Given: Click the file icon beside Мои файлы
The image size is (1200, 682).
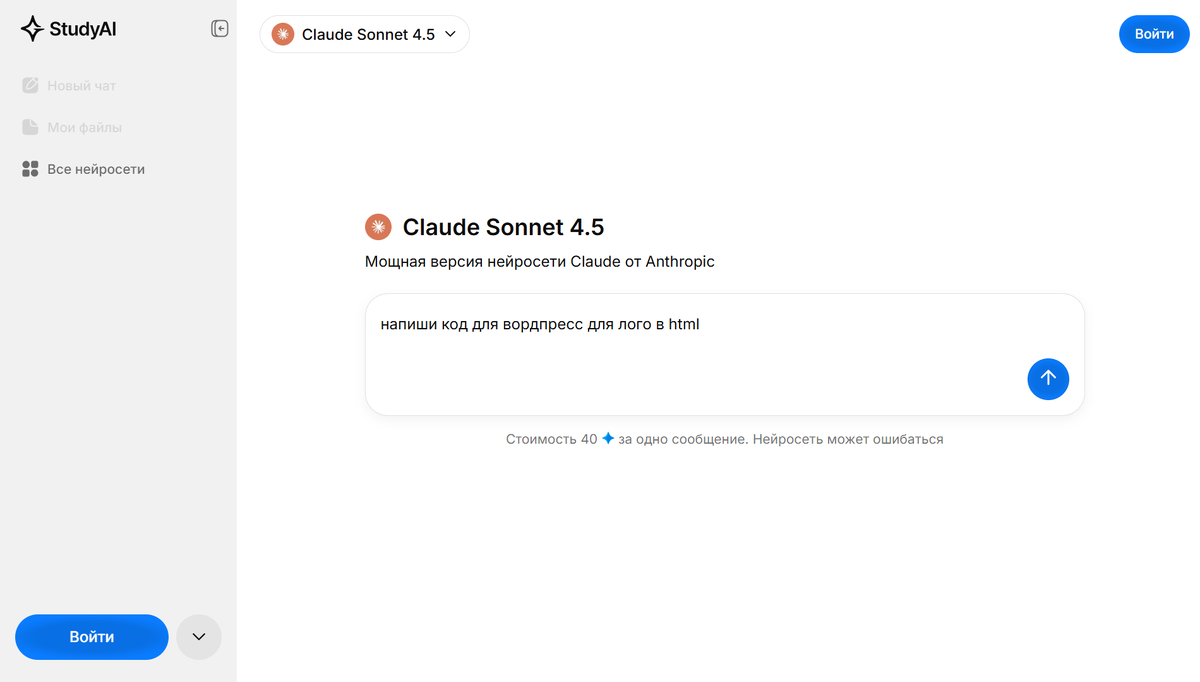Looking at the screenshot, I should [x=30, y=128].
